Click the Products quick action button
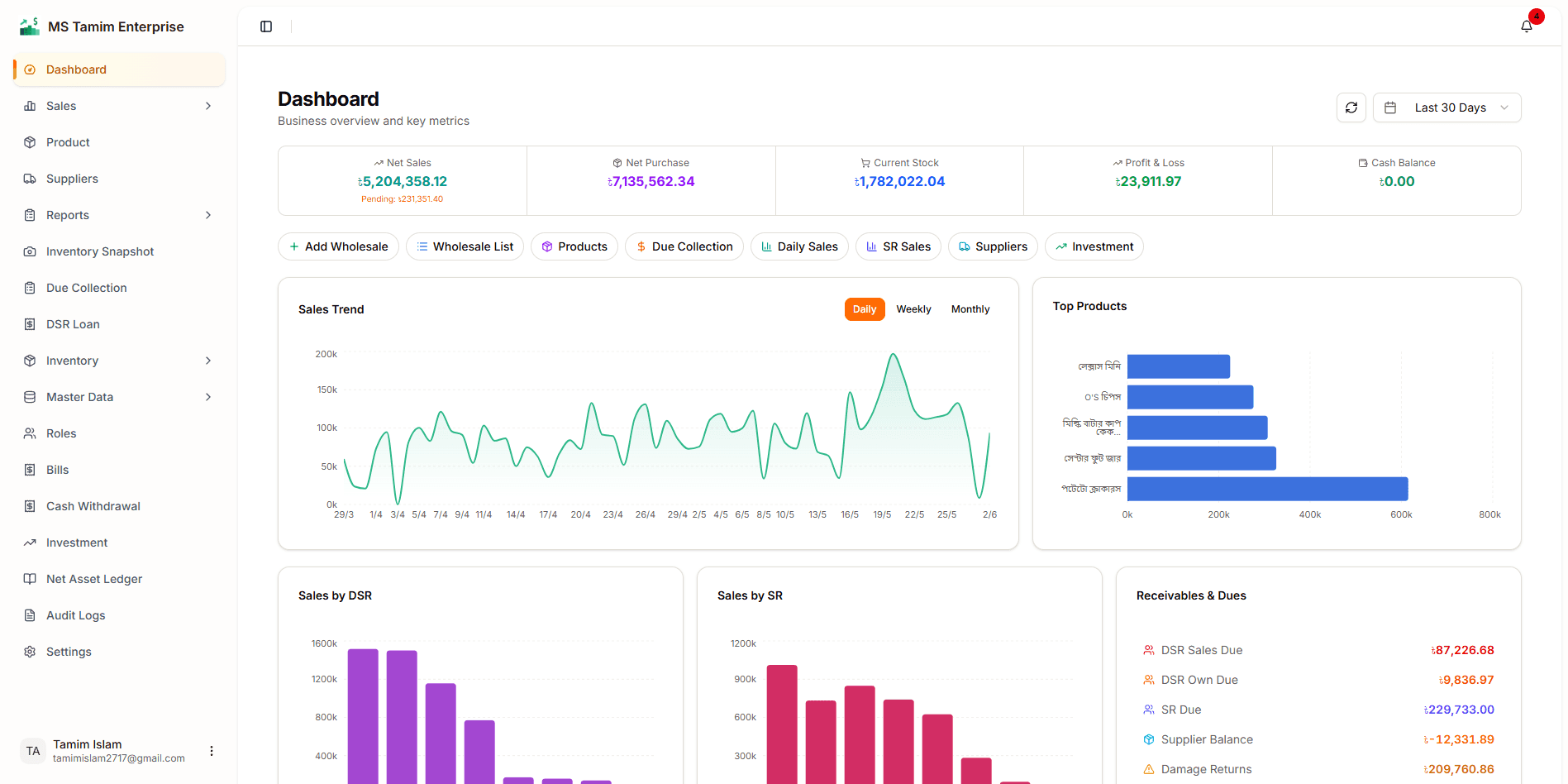1568x784 pixels. click(574, 246)
